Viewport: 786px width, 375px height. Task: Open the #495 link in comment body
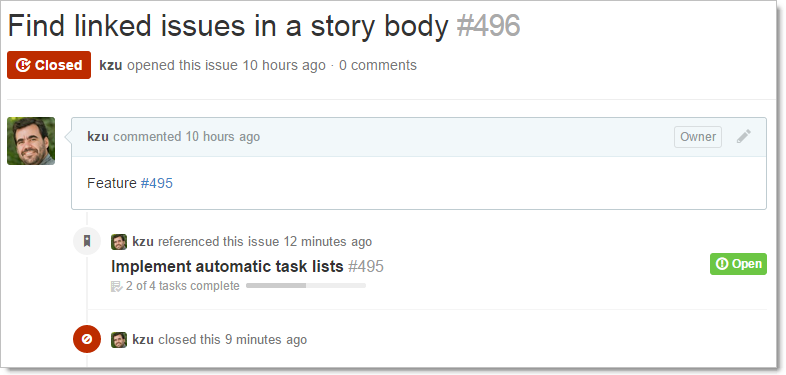click(x=156, y=183)
